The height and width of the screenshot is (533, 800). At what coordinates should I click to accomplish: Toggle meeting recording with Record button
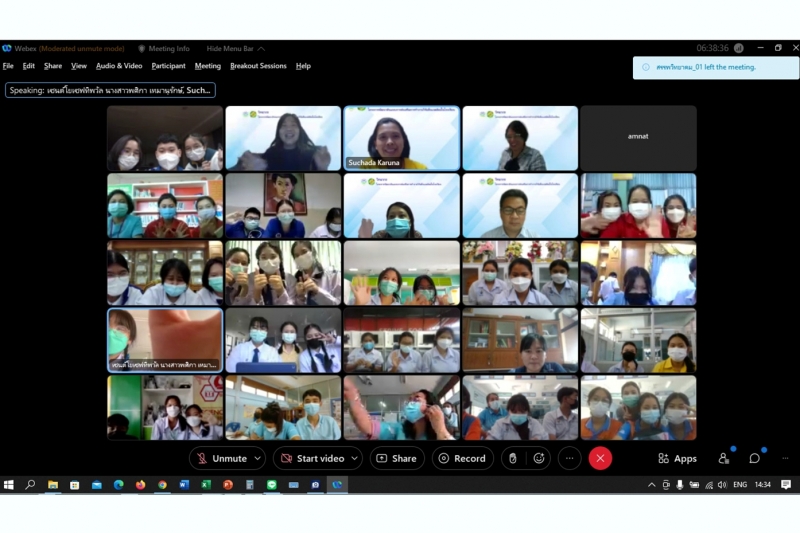tap(462, 458)
